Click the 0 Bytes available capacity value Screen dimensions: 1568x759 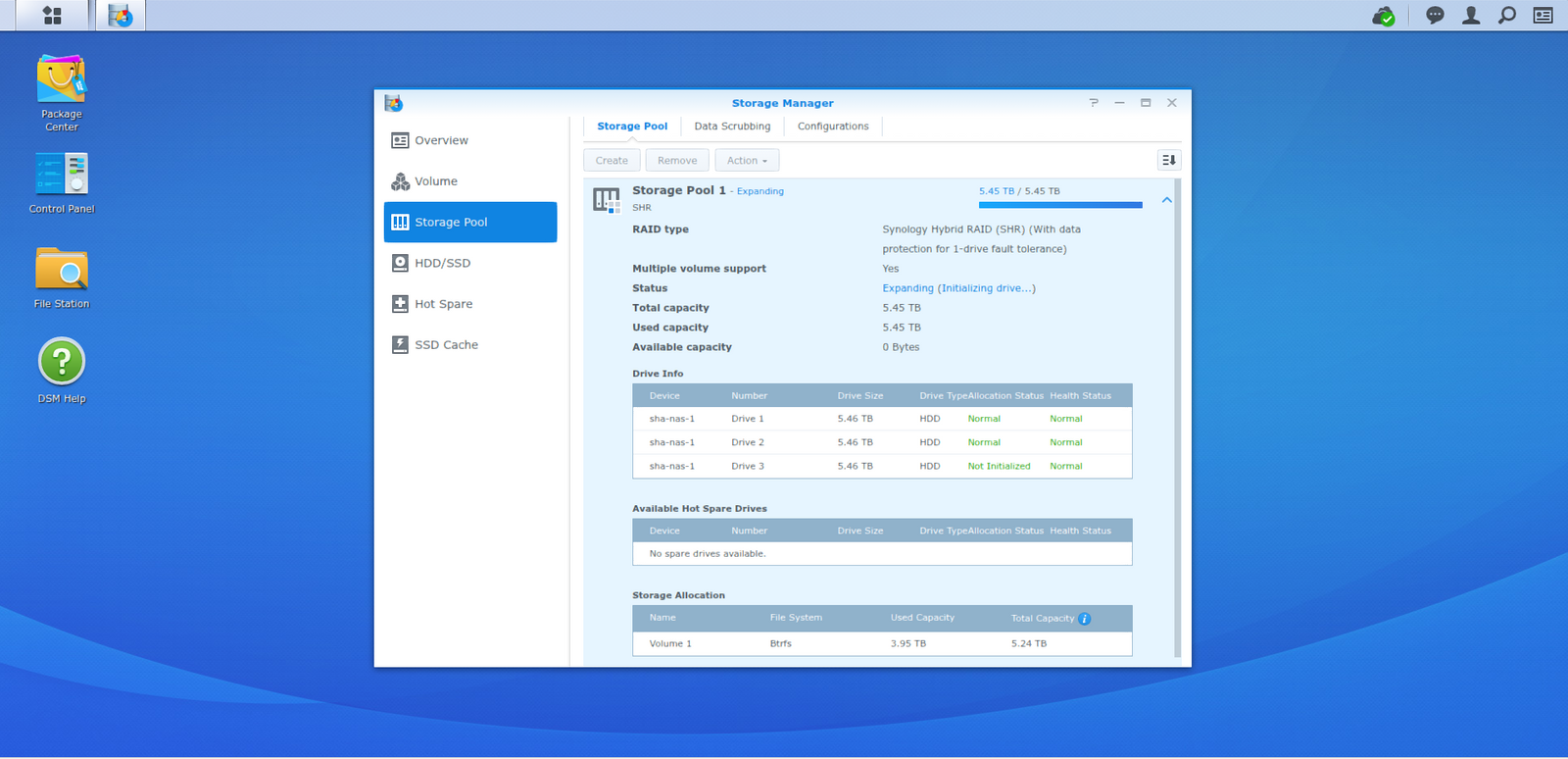tap(901, 347)
